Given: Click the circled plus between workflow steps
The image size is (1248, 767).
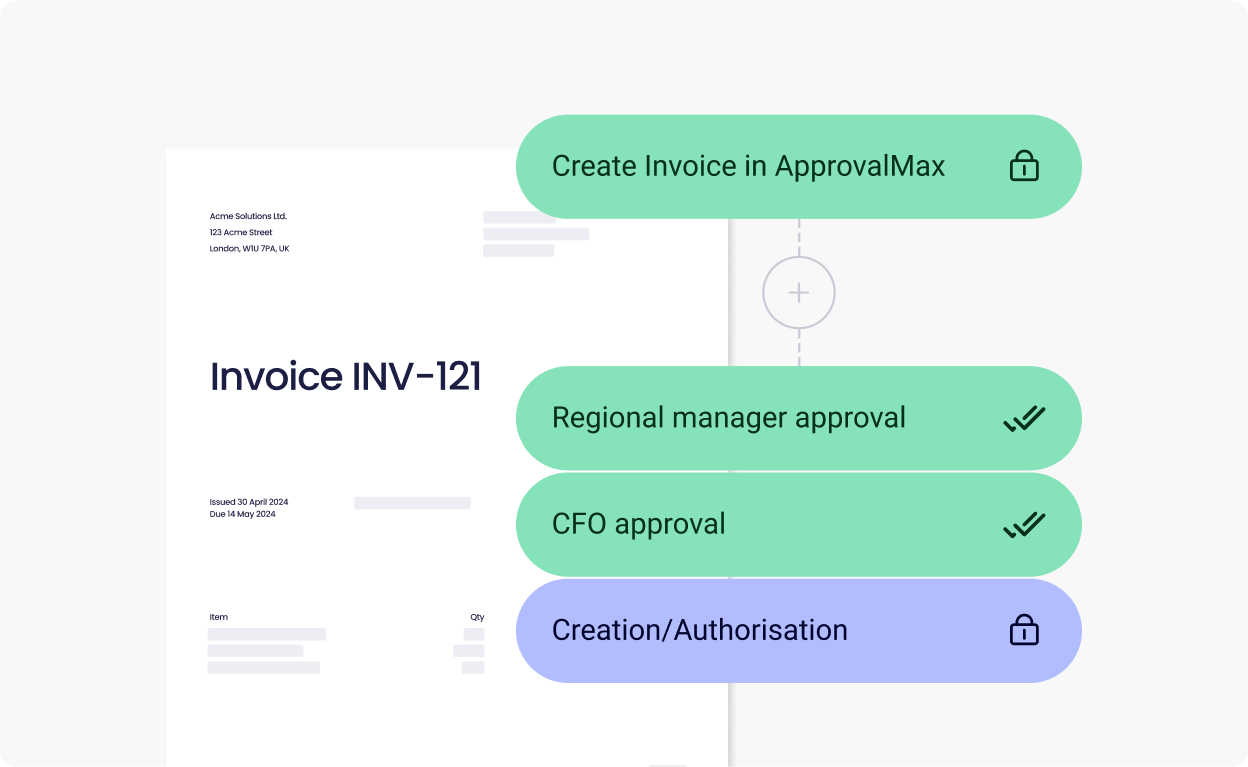Looking at the screenshot, I should coord(798,292).
